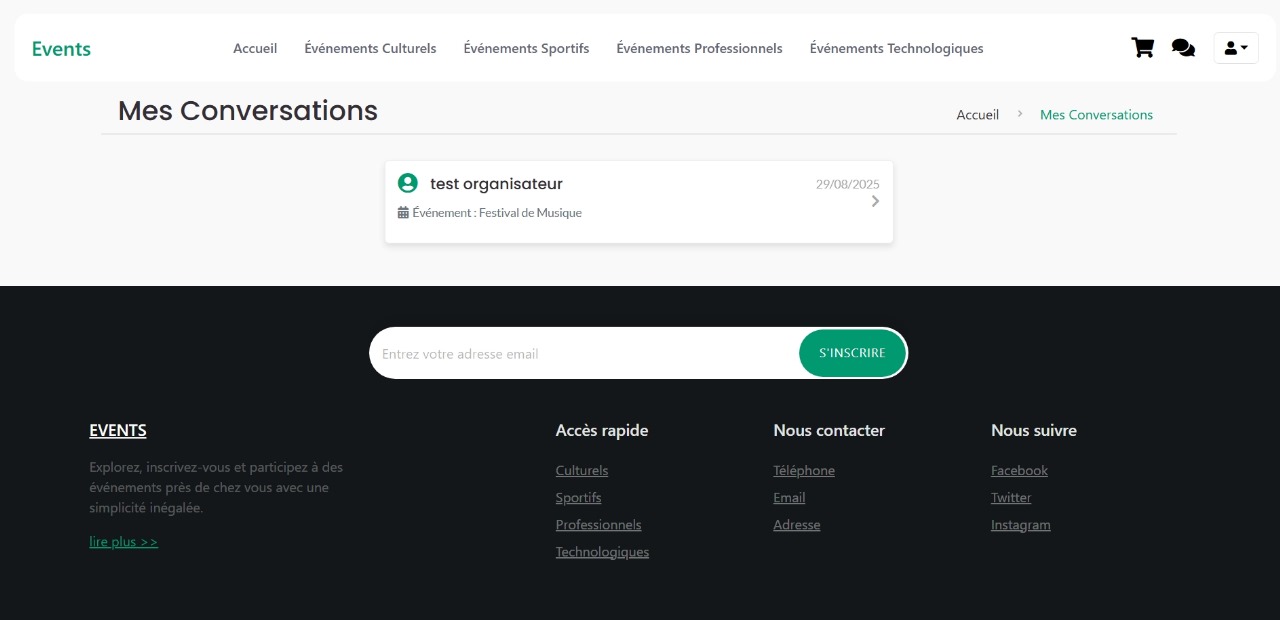Open the Facebook link
The image size is (1280, 620).
coord(1019,470)
